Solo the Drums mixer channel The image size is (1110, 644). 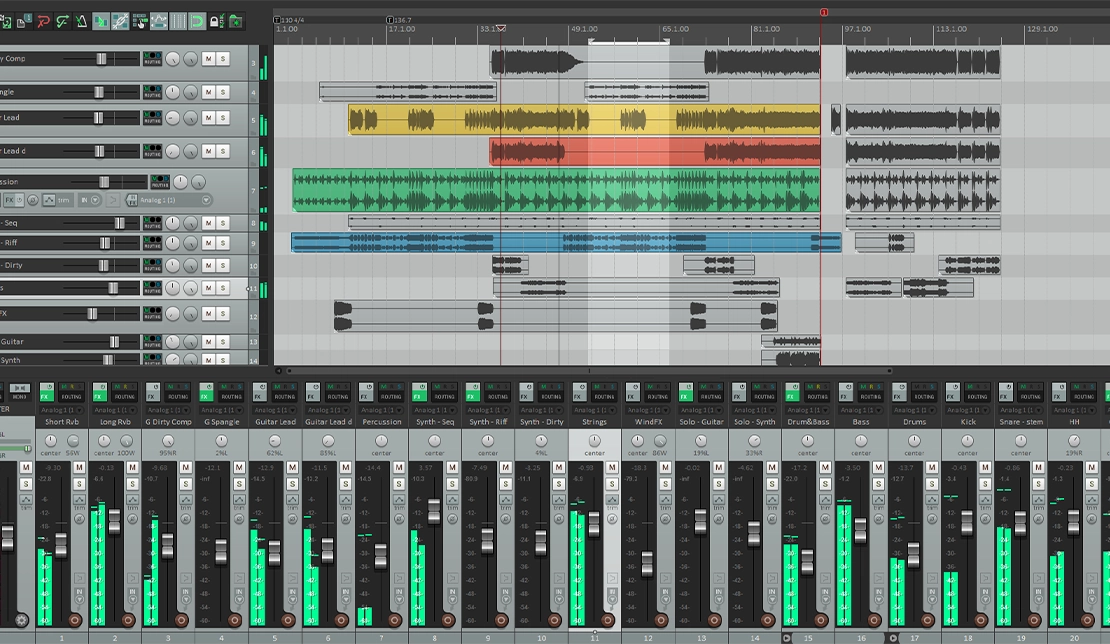tap(931, 484)
